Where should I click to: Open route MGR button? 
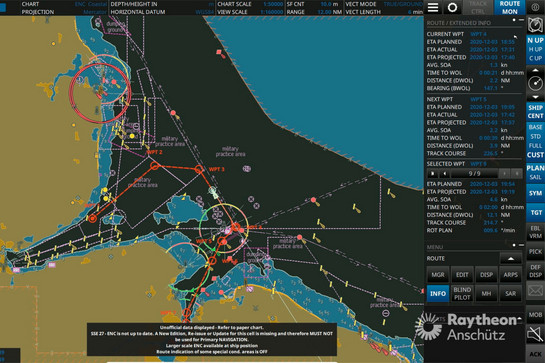(438, 275)
